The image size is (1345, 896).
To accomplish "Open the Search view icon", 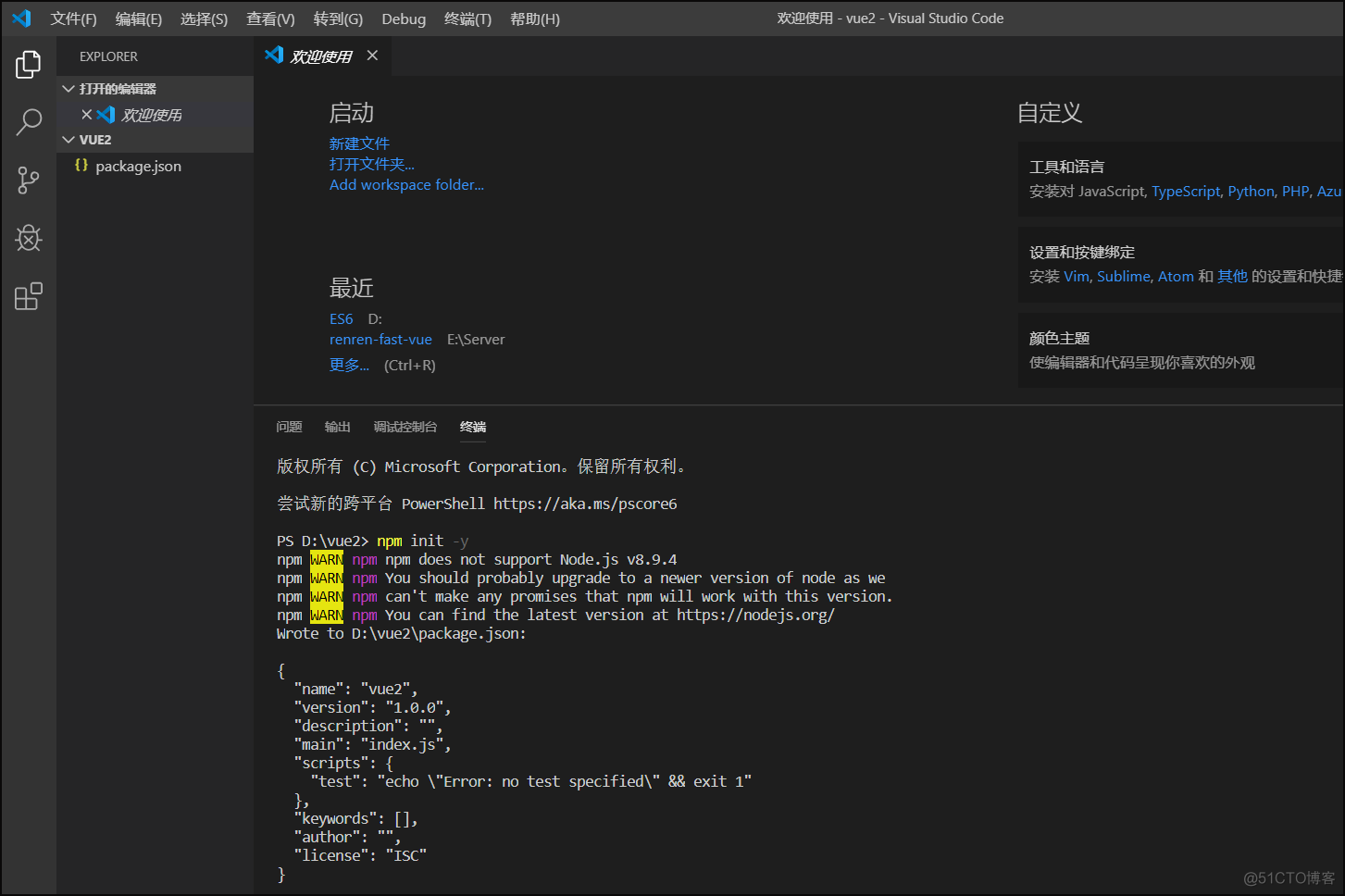I will [29, 121].
